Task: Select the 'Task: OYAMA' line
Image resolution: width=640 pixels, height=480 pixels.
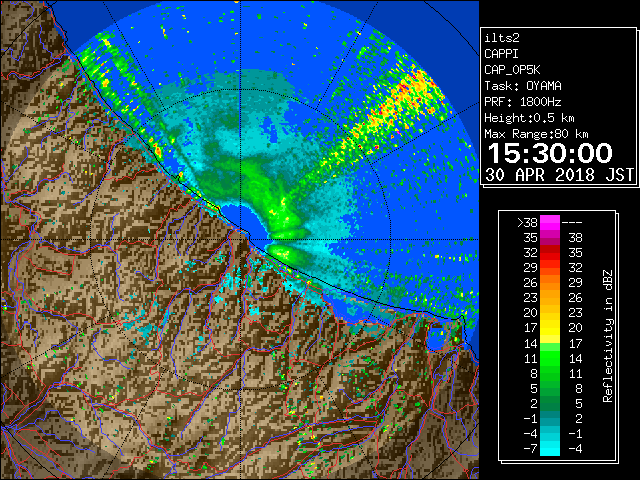Action: (x=523, y=86)
